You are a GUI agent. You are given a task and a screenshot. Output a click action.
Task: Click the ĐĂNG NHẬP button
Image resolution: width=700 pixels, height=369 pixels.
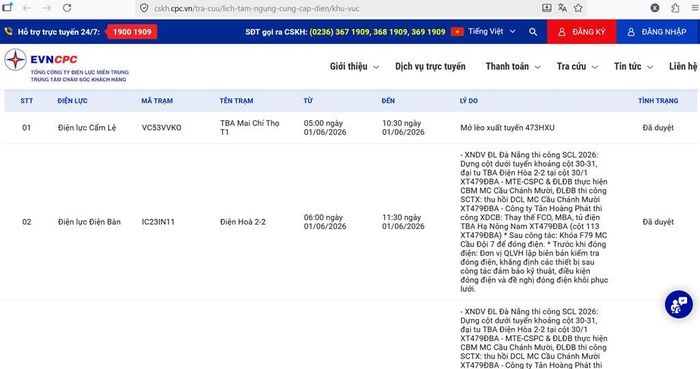657,32
